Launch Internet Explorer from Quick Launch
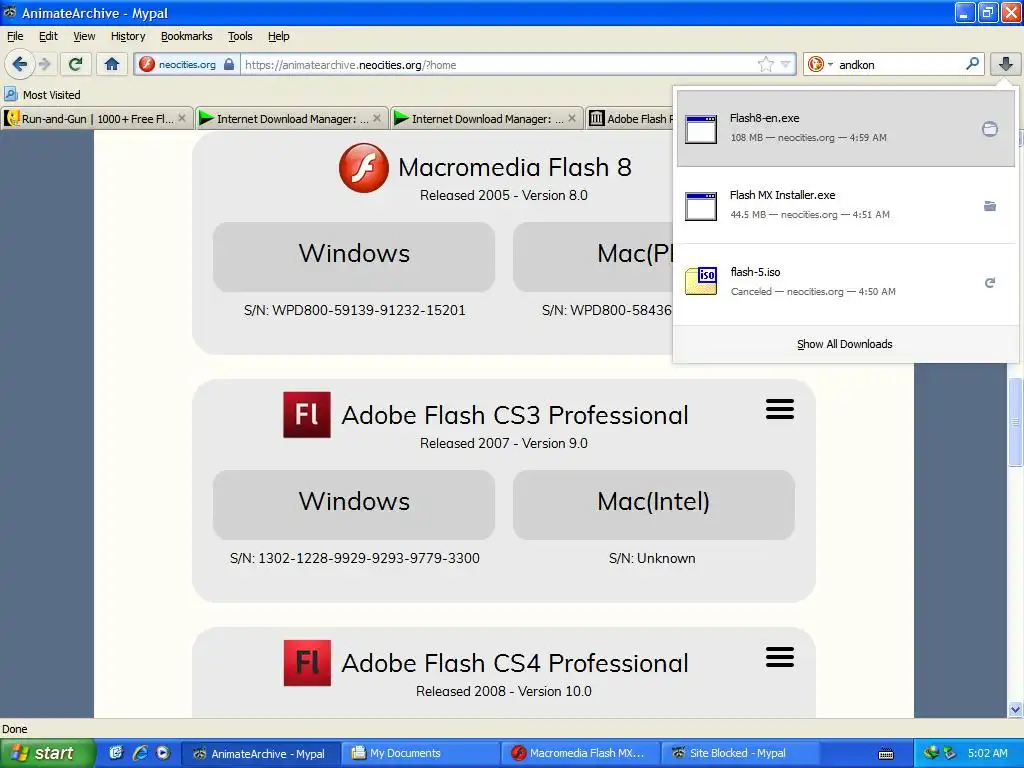1024x768 pixels. point(140,753)
